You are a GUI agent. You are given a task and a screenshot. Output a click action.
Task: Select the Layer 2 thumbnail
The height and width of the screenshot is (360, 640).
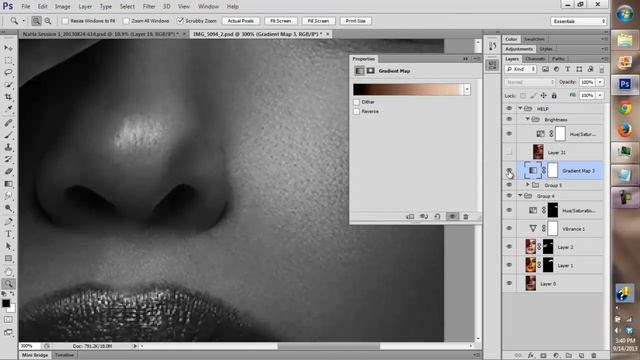530,247
